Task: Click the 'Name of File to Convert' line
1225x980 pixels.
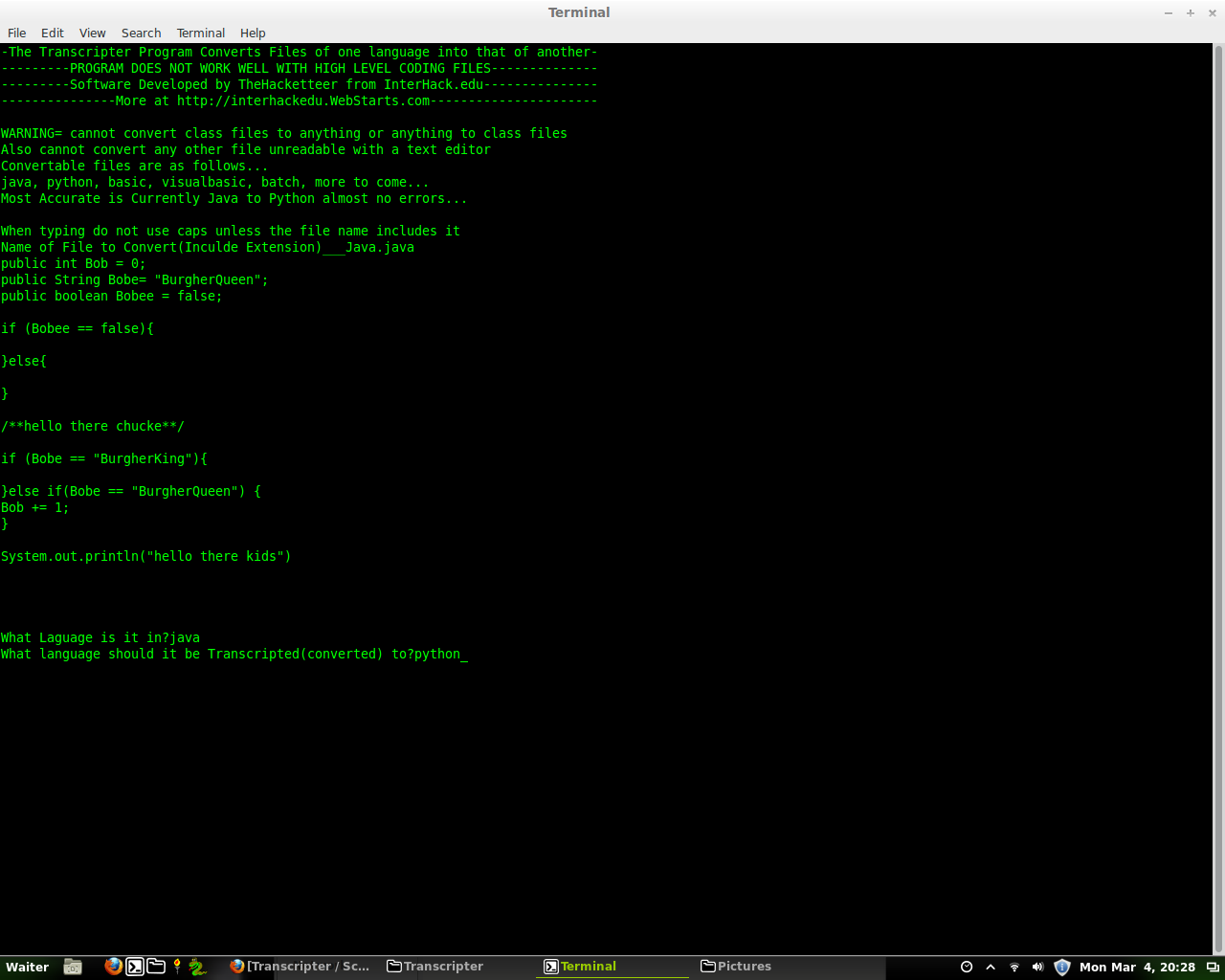Action: pyautogui.click(x=208, y=247)
